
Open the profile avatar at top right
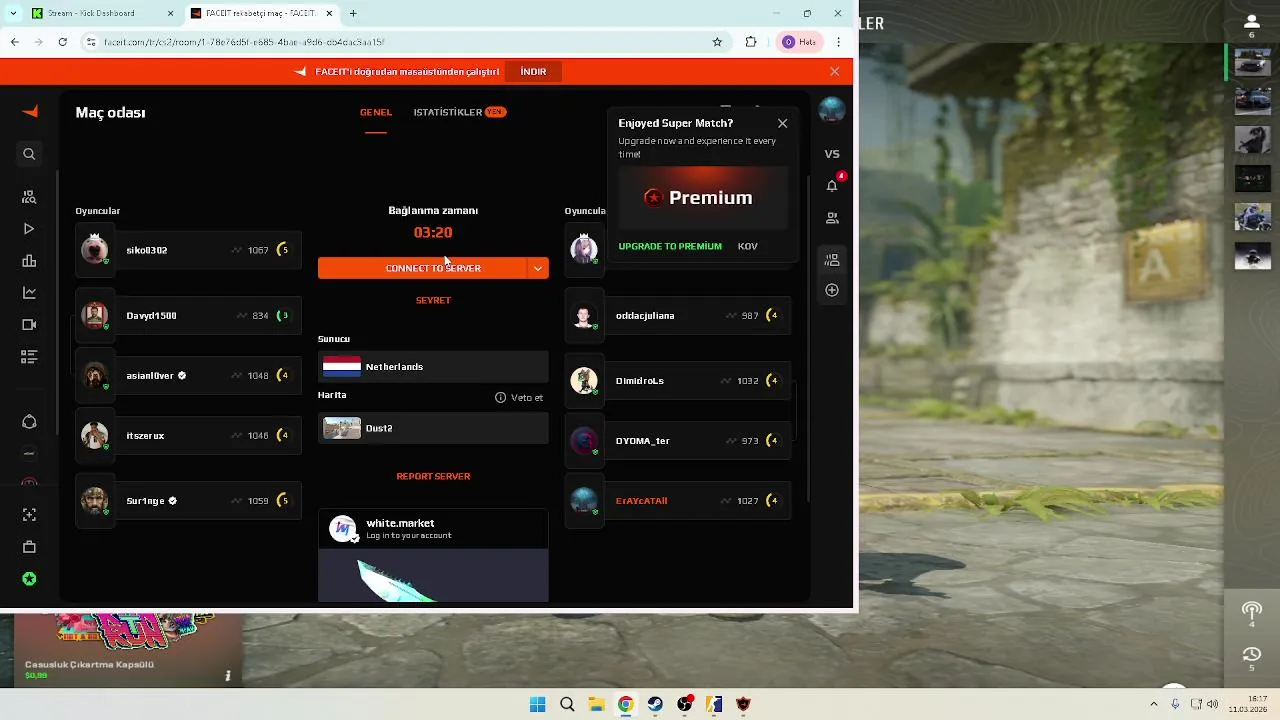click(832, 110)
